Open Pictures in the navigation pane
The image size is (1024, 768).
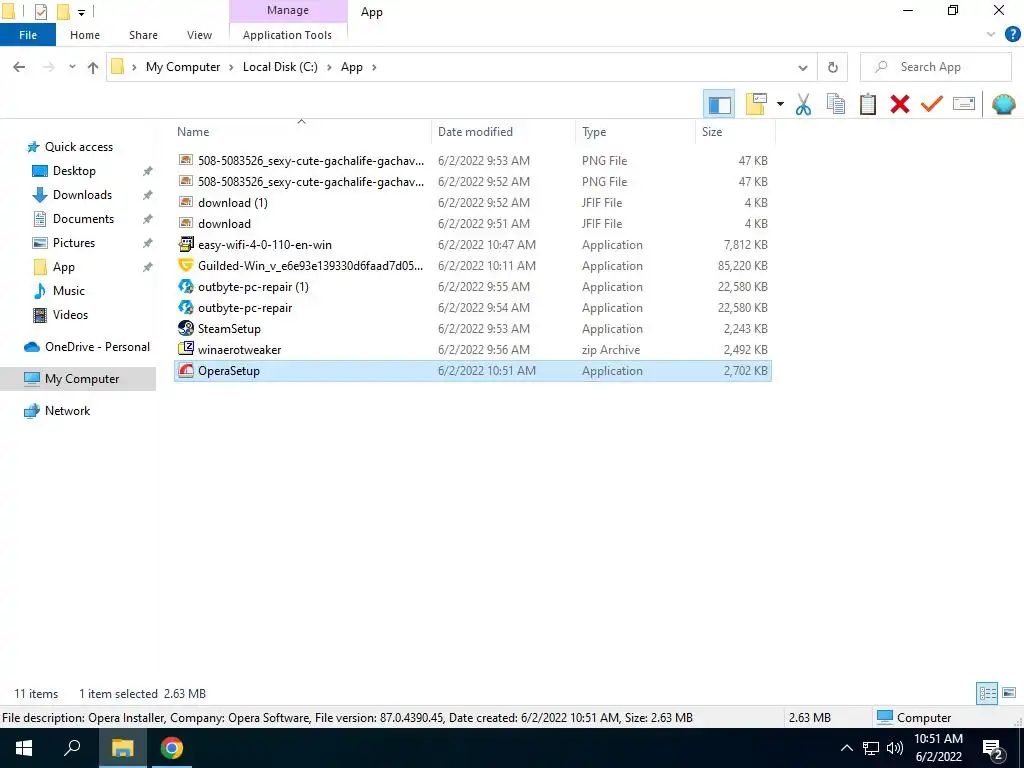pyautogui.click(x=74, y=243)
